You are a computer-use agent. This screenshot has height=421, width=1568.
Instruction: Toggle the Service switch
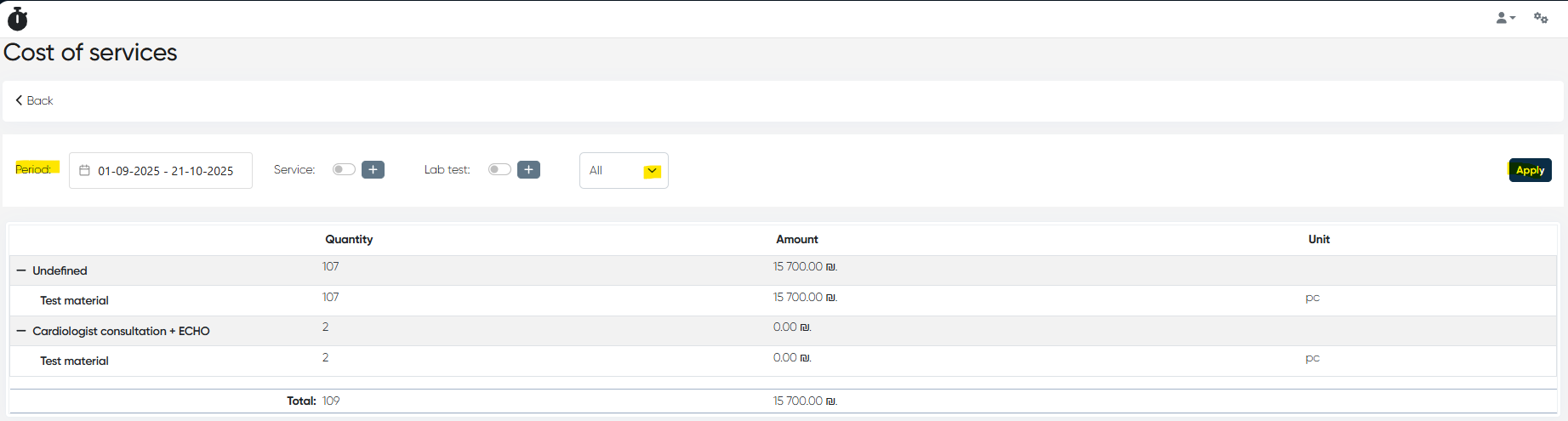[344, 169]
